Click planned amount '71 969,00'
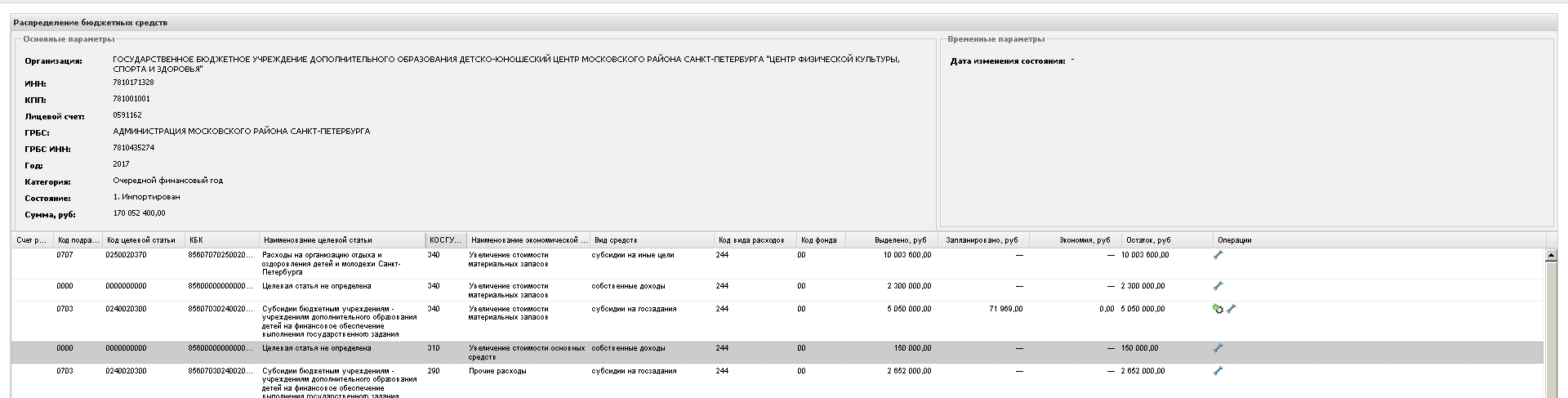This screenshot has height=398, width=1568. [1005, 309]
